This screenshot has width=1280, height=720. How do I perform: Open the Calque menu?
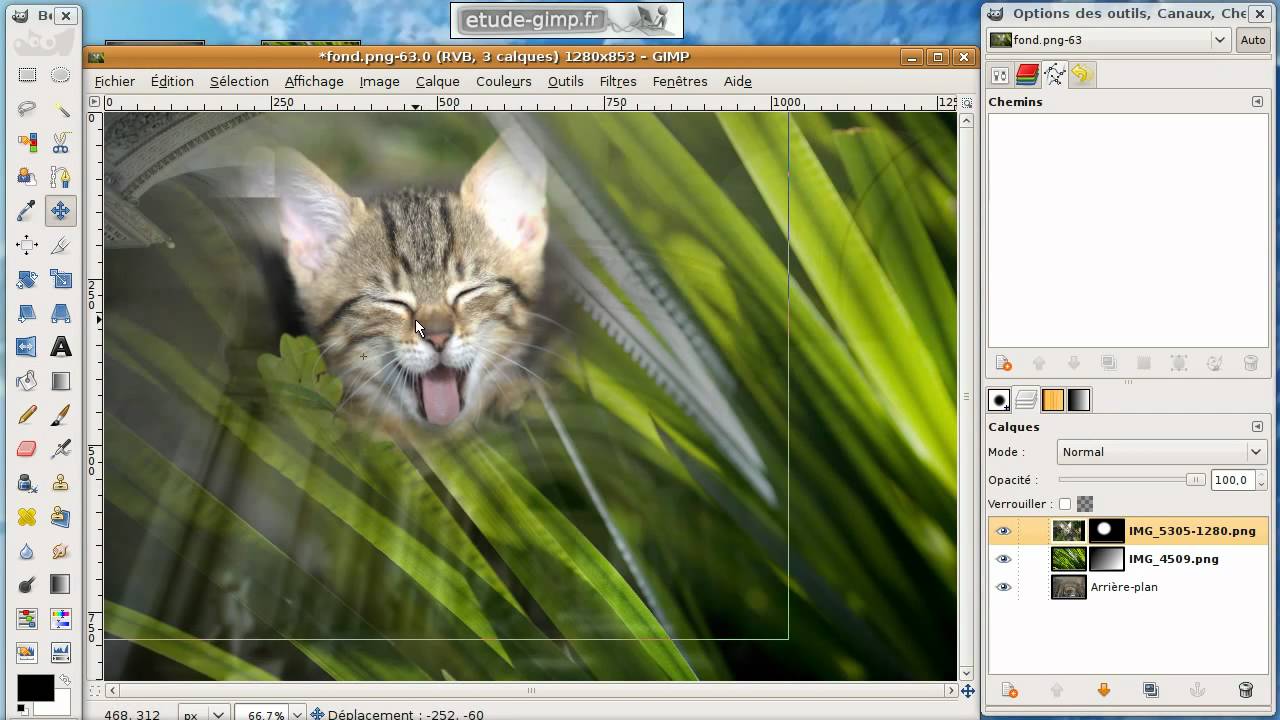coord(438,81)
